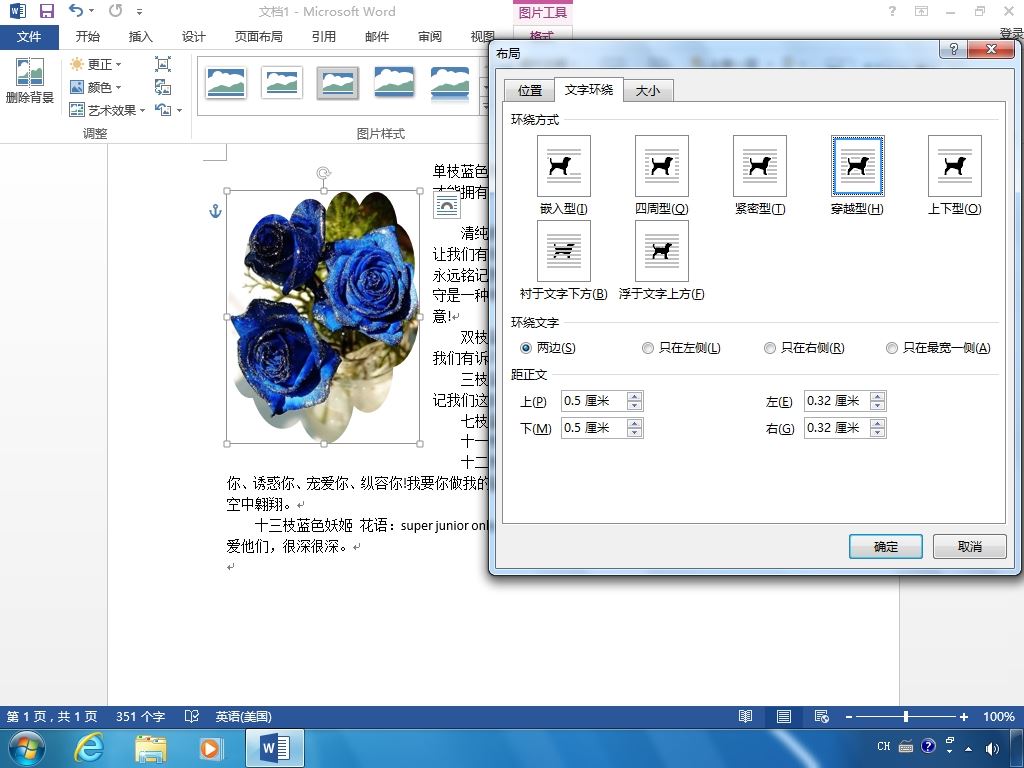The image size is (1024, 768).
Task: Click Cancel (取消) in layout dialog
Action: click(970, 547)
